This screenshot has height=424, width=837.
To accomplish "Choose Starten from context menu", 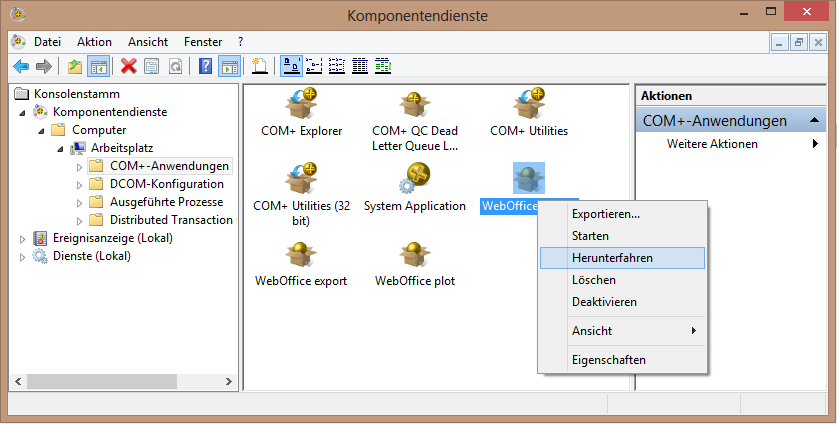I will pos(622,236).
